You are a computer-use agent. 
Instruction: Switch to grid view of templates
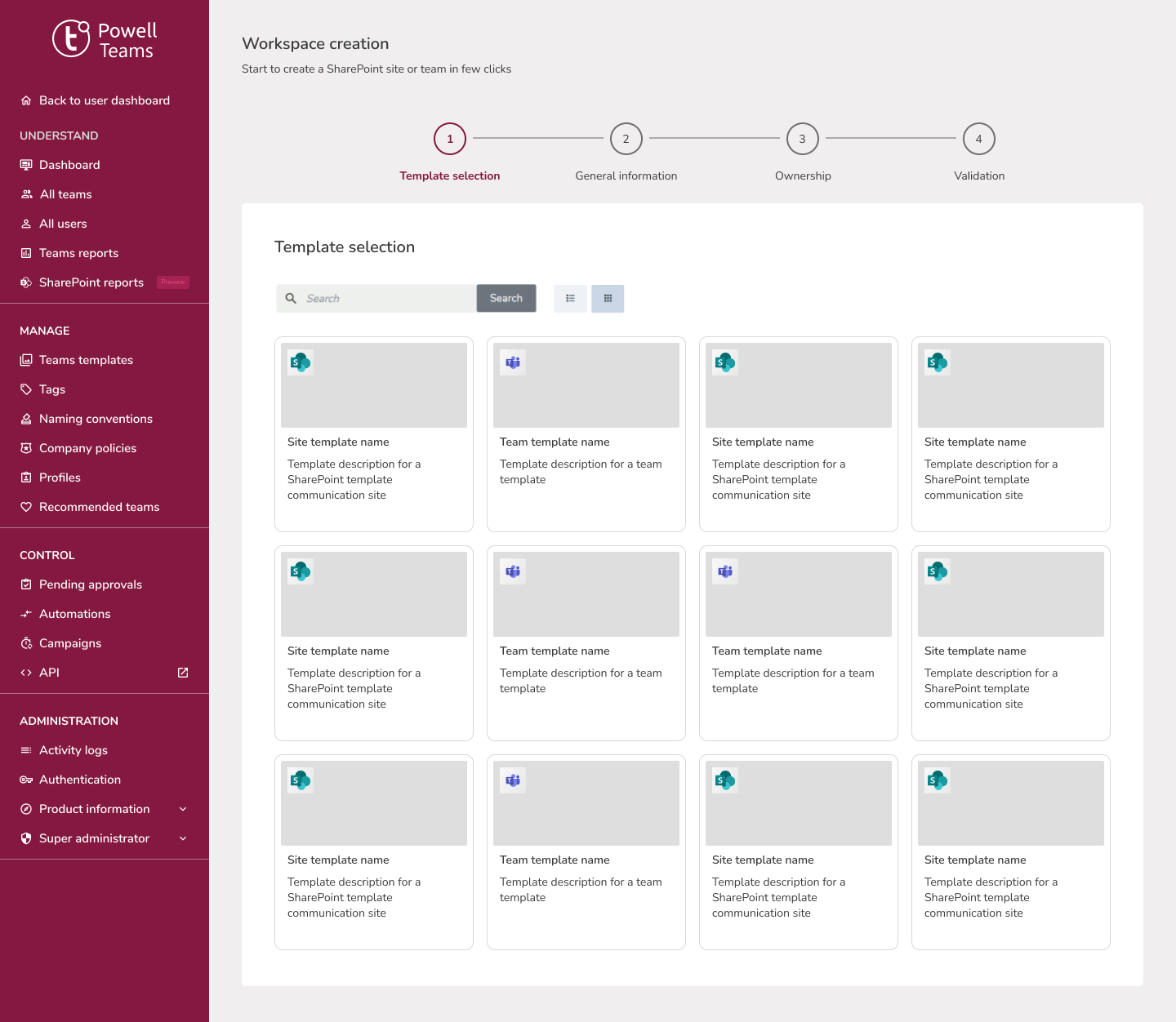tap(608, 299)
